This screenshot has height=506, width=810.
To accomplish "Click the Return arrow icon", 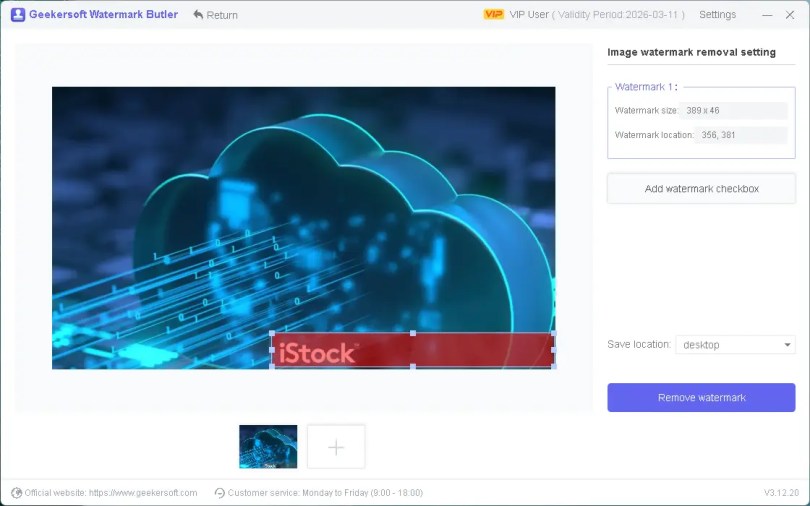I will pos(198,14).
